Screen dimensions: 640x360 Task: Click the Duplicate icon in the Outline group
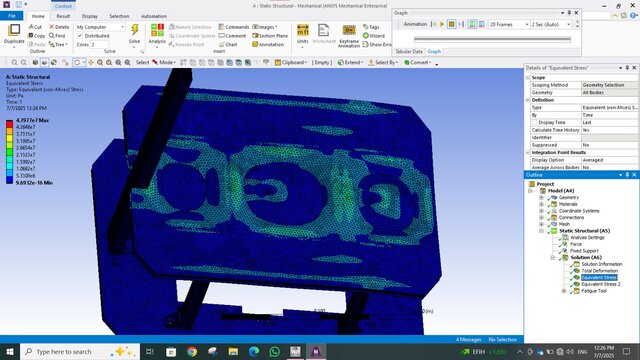click(x=14, y=30)
